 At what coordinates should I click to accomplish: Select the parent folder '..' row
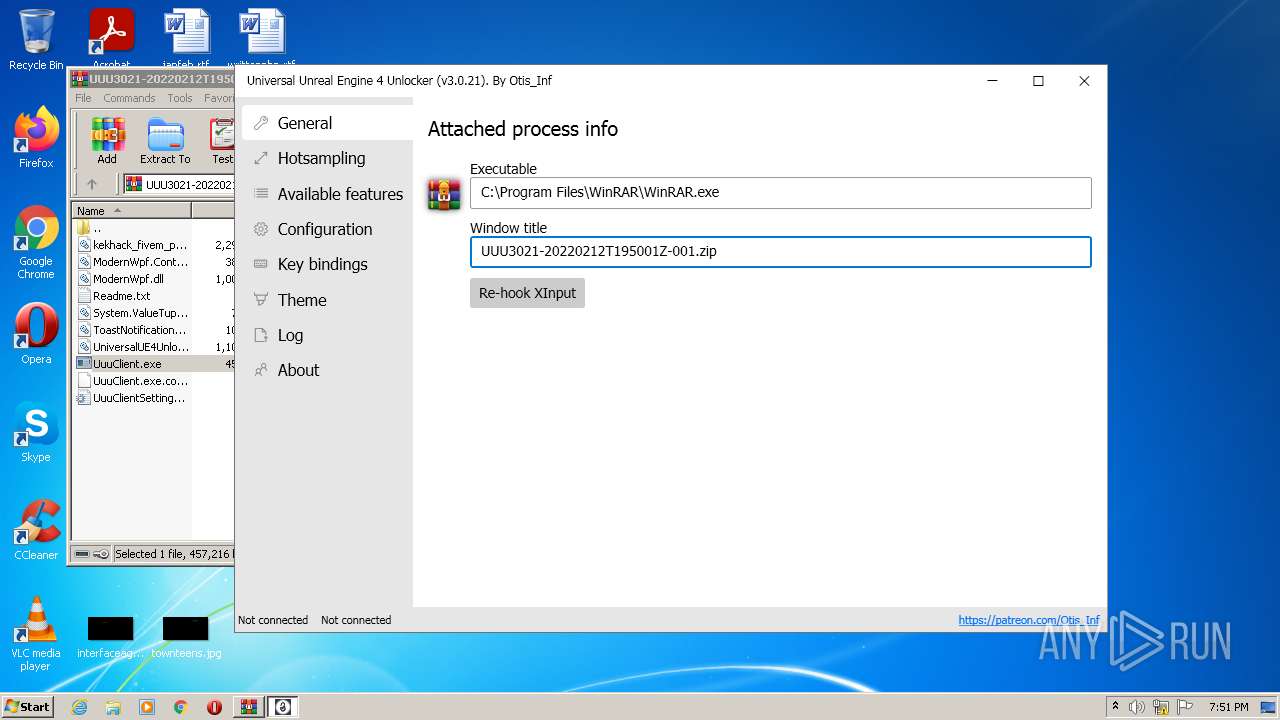pos(154,228)
